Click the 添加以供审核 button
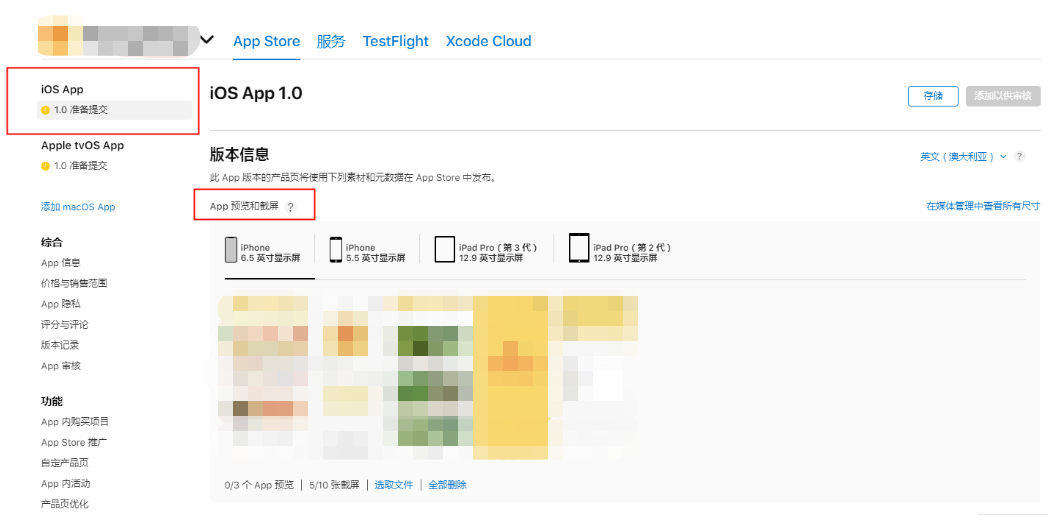This screenshot has width=1048, height=515. click(x=1003, y=96)
